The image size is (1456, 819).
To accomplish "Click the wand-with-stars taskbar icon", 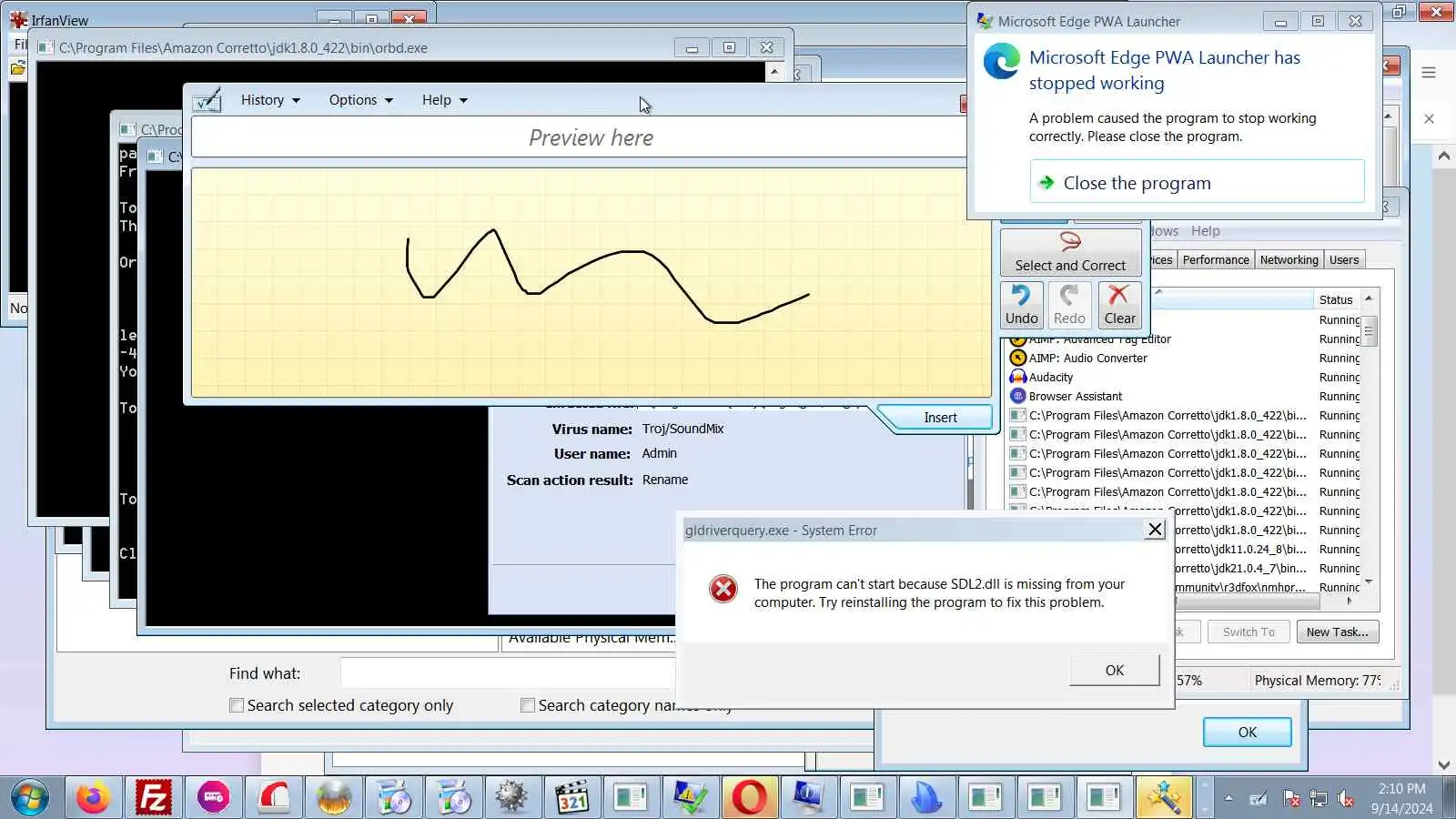I will 1164,798.
